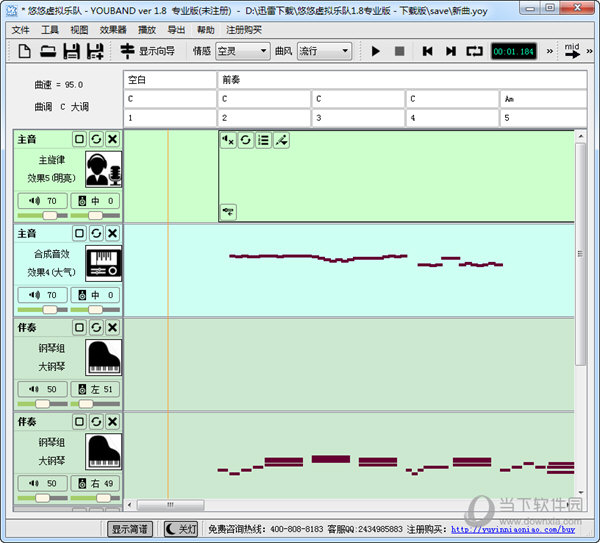
Task: Open the 导出 menu
Action: [176, 30]
